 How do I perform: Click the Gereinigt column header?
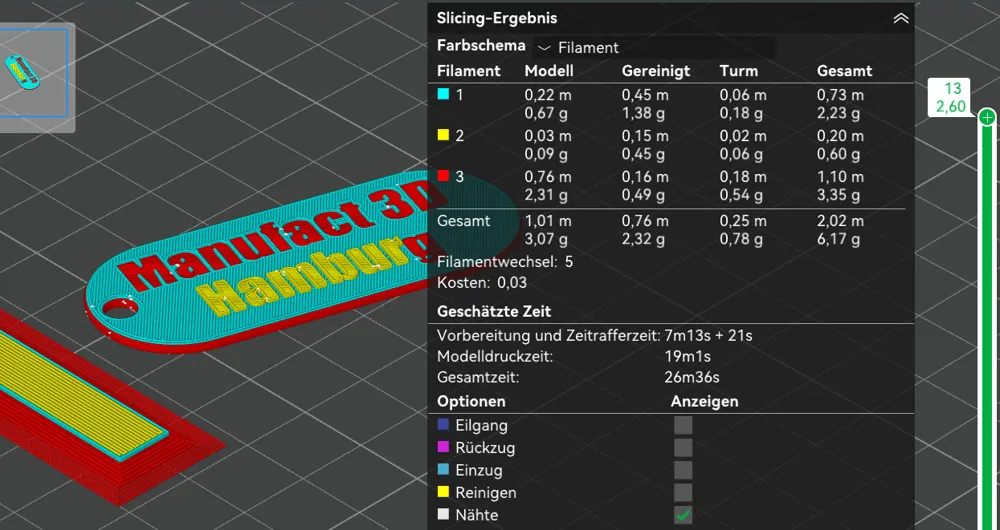point(656,71)
